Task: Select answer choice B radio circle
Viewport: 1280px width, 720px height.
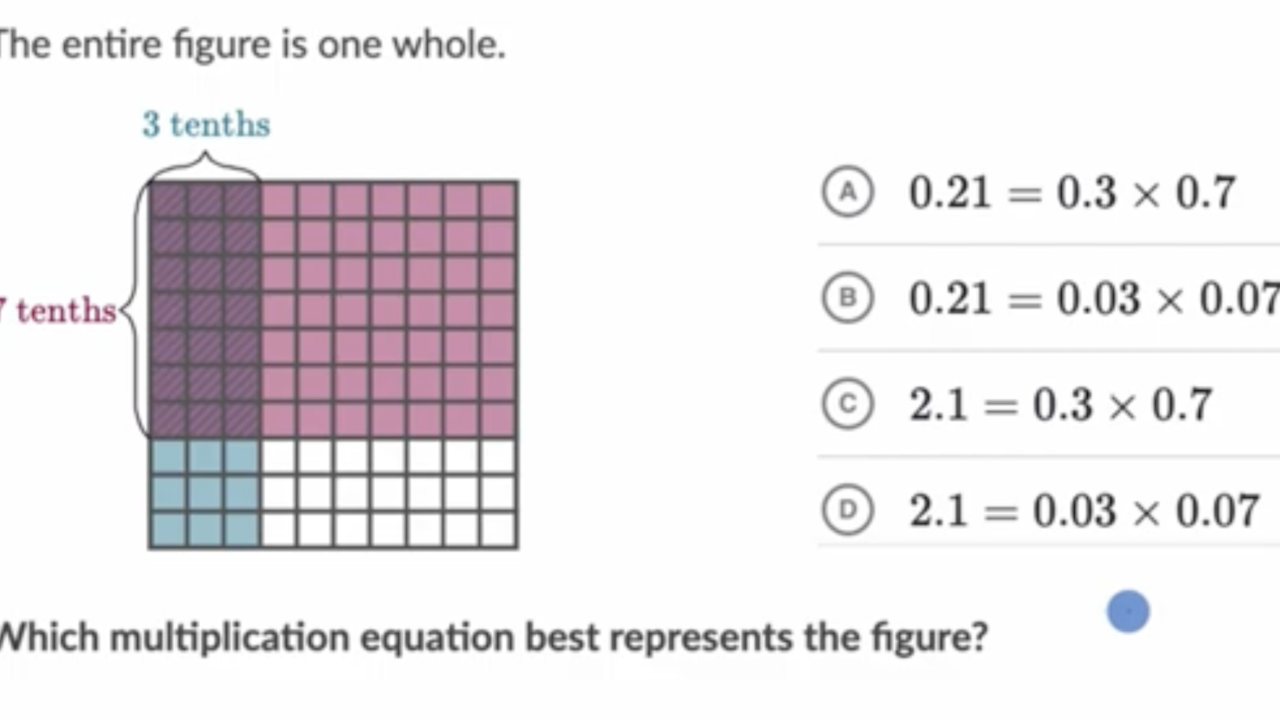Action: point(848,298)
